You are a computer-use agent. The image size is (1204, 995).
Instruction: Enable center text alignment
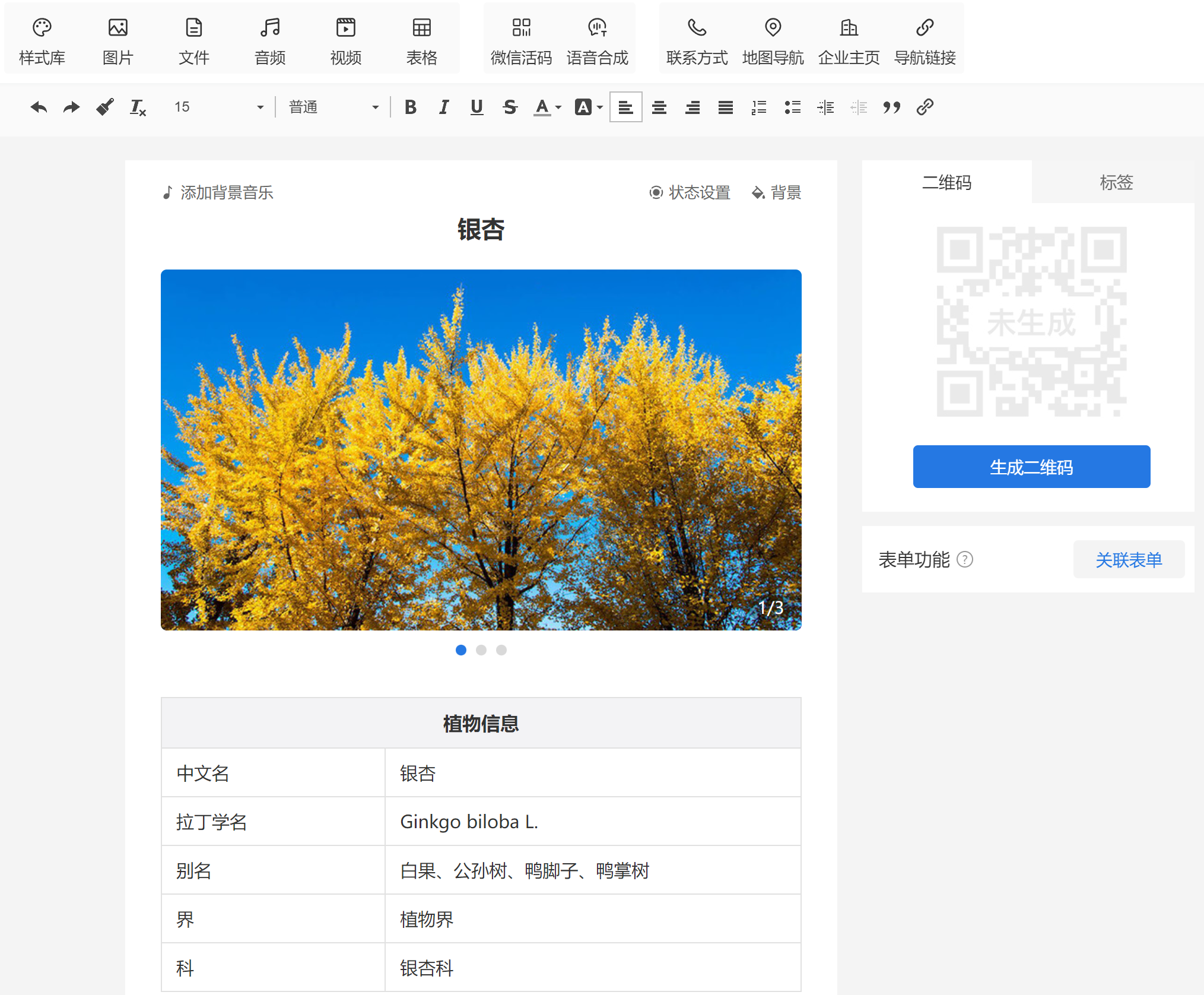[x=659, y=107]
